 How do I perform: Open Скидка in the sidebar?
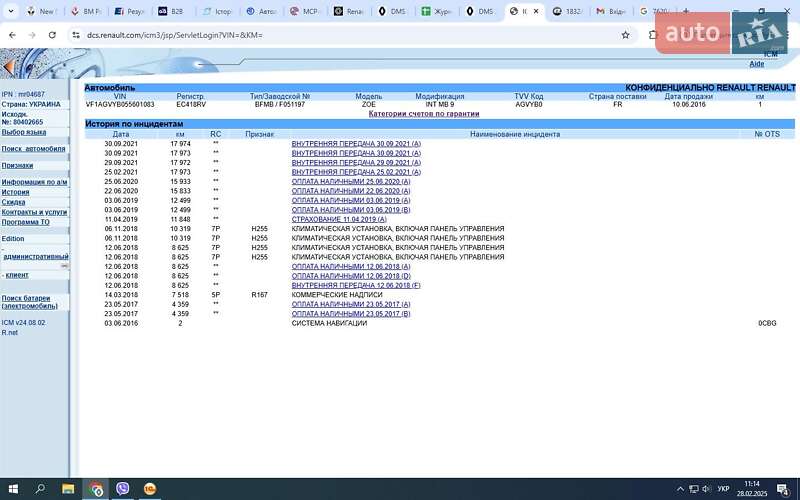point(13,202)
